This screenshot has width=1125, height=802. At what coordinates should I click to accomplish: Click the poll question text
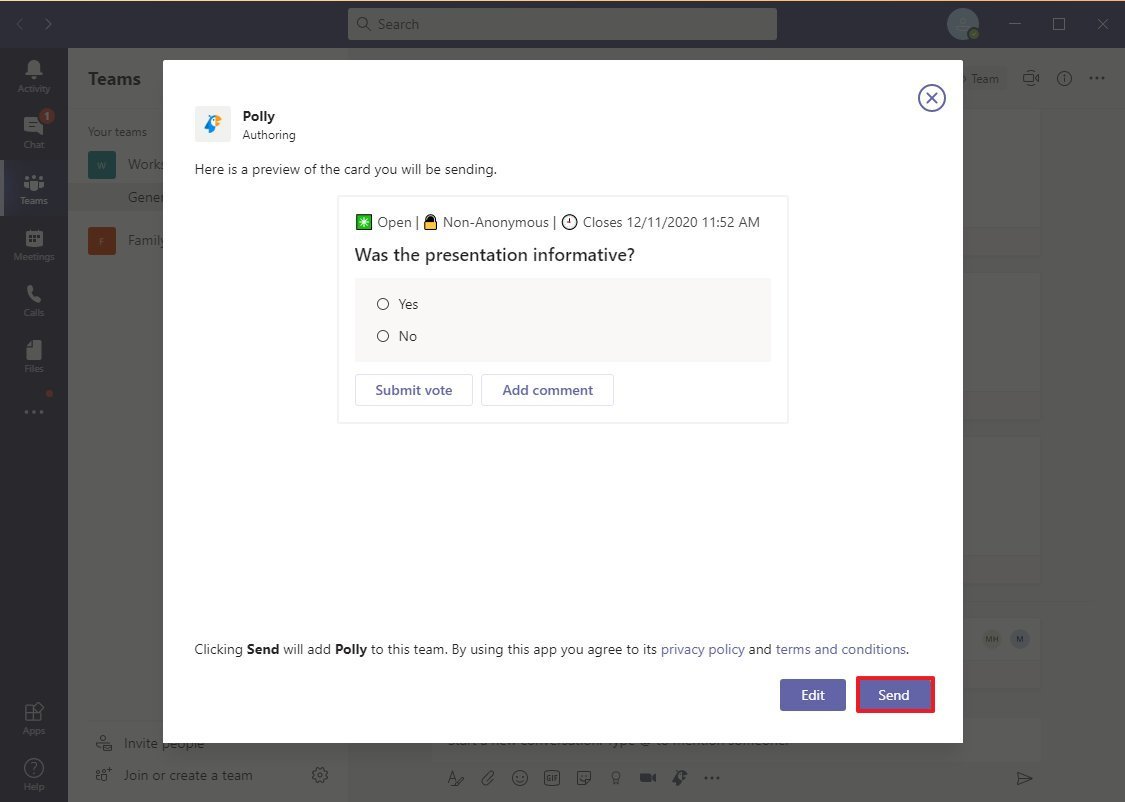(494, 255)
